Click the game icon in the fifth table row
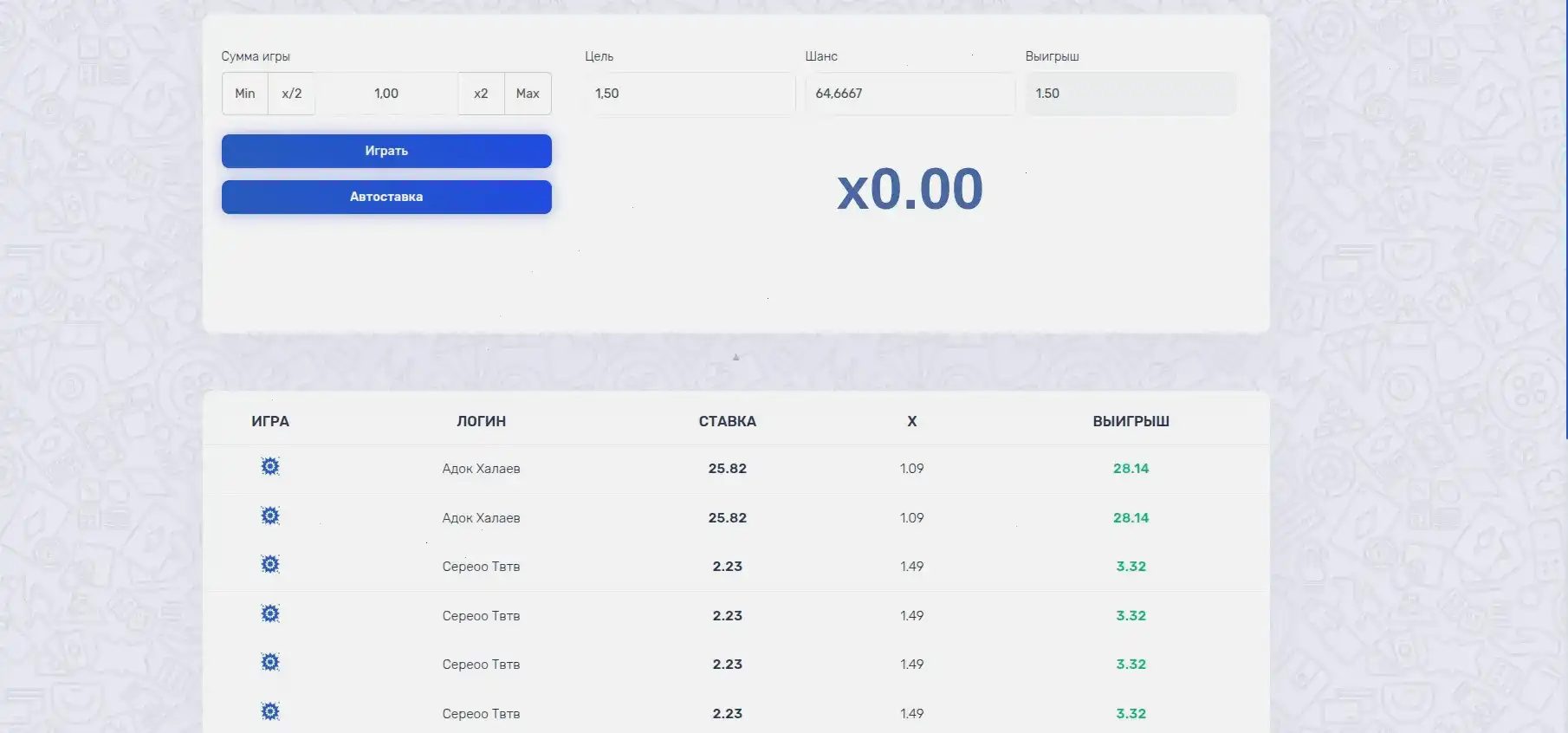Viewport: 1568px width, 733px height. point(270,663)
